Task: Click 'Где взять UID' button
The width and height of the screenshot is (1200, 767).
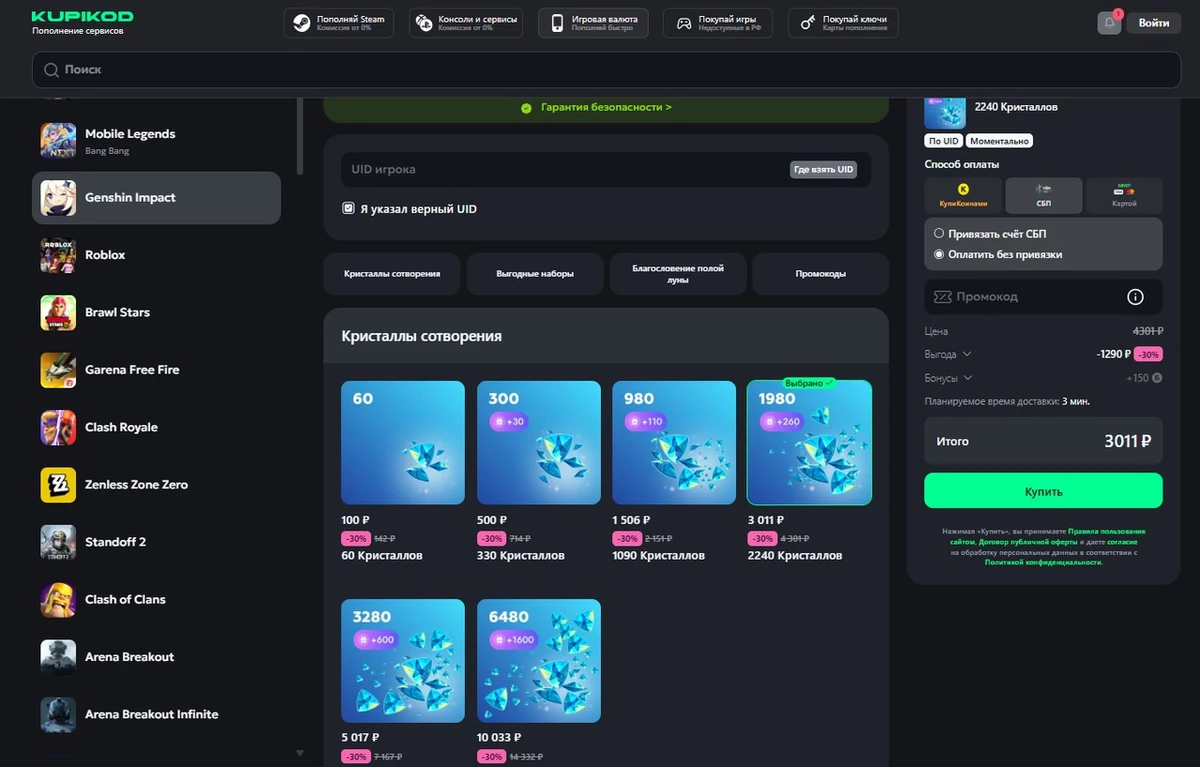Action: coord(824,170)
